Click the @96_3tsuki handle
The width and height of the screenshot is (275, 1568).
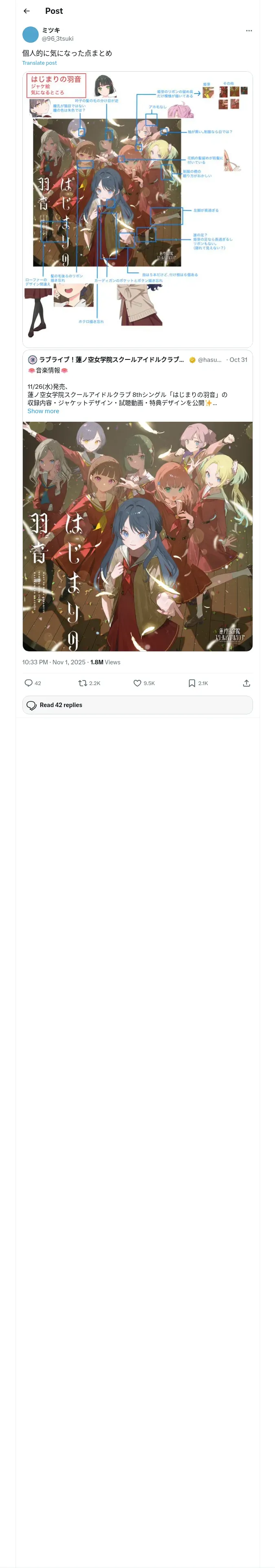click(57, 38)
